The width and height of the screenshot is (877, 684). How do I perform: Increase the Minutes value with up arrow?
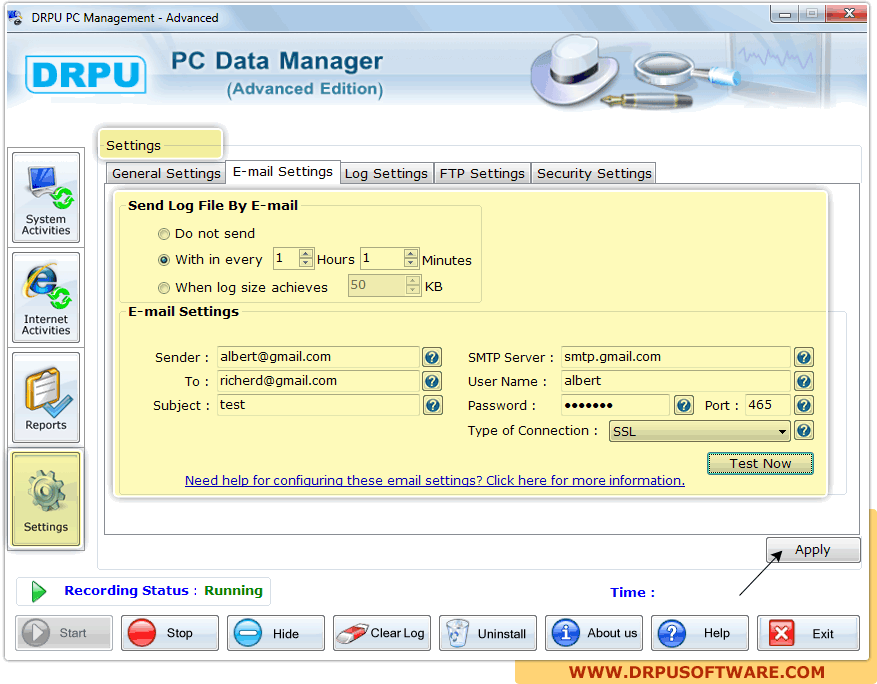click(x=411, y=254)
